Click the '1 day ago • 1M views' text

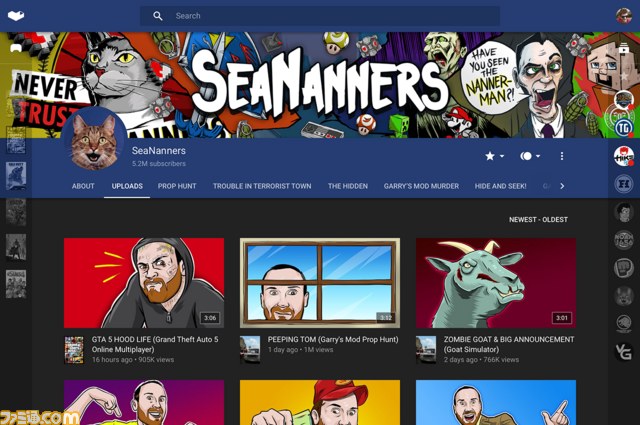pos(300,350)
